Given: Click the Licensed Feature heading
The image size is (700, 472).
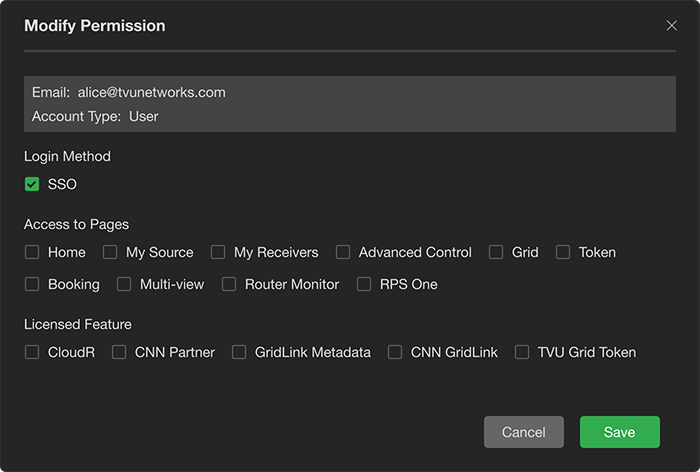Looking at the screenshot, I should [x=78, y=324].
